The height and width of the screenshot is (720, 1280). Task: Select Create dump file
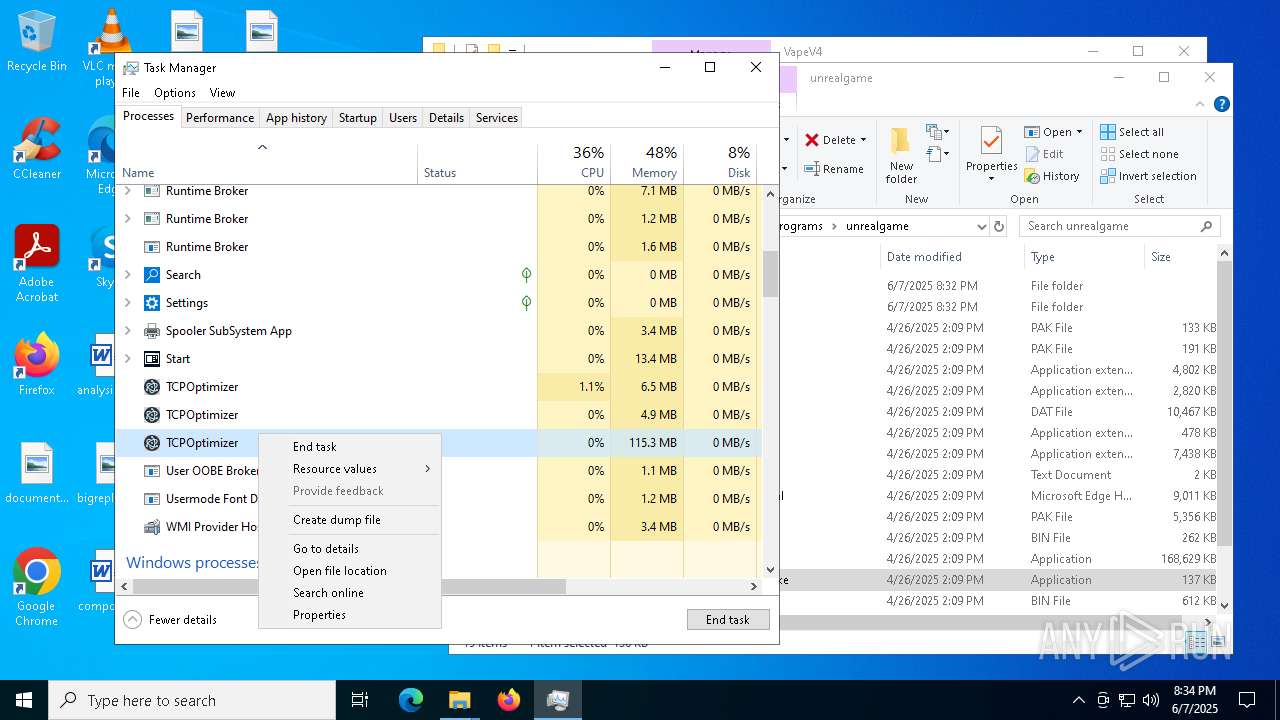click(x=350, y=520)
